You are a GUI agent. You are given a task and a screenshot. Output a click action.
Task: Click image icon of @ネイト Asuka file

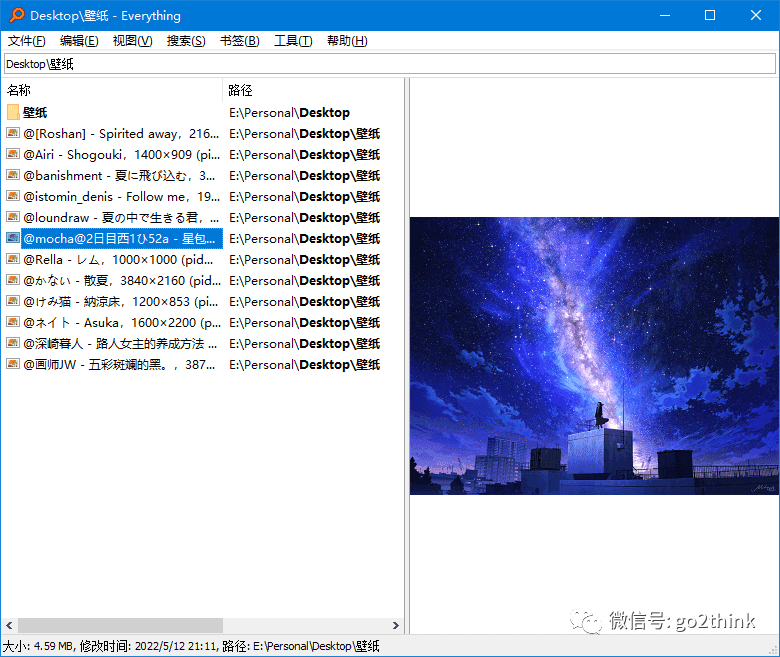coord(13,322)
